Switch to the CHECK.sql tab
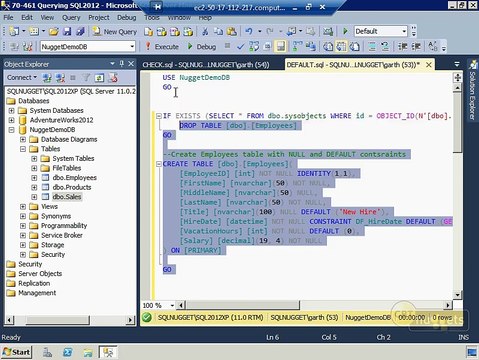The width and height of the screenshot is (479, 360). [x=206, y=65]
